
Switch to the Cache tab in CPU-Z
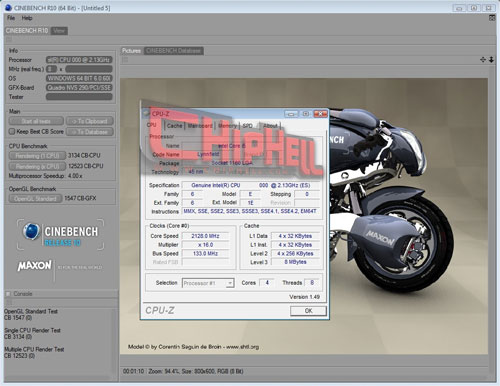point(174,126)
